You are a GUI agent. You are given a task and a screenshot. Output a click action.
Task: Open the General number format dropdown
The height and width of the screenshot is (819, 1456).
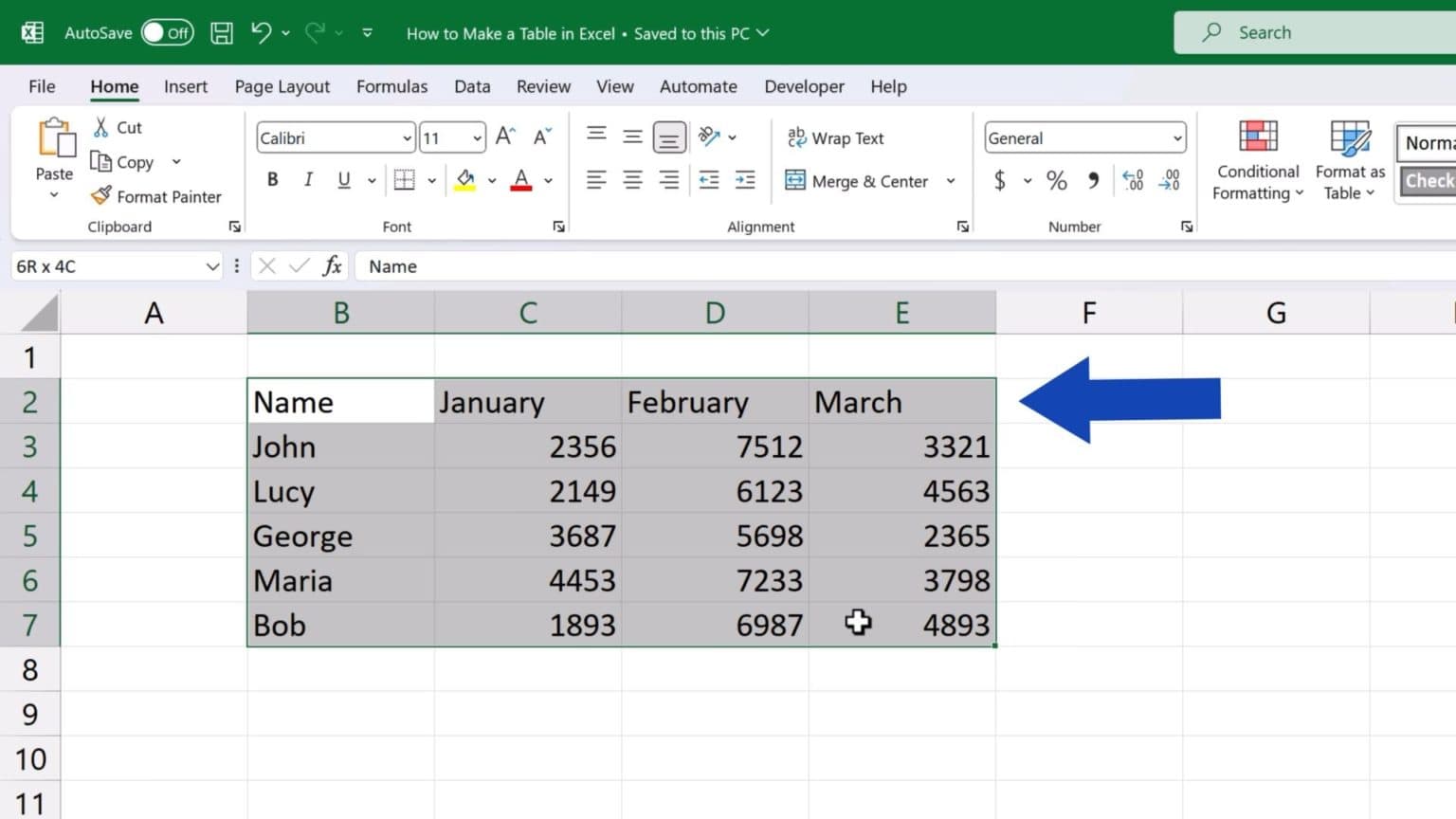point(1175,137)
